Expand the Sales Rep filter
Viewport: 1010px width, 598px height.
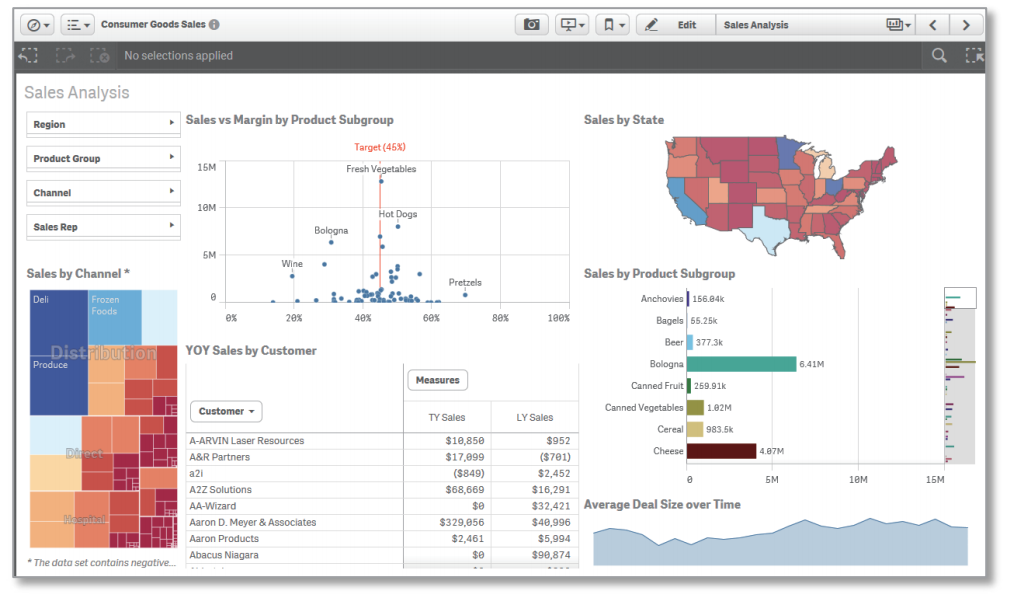(103, 227)
